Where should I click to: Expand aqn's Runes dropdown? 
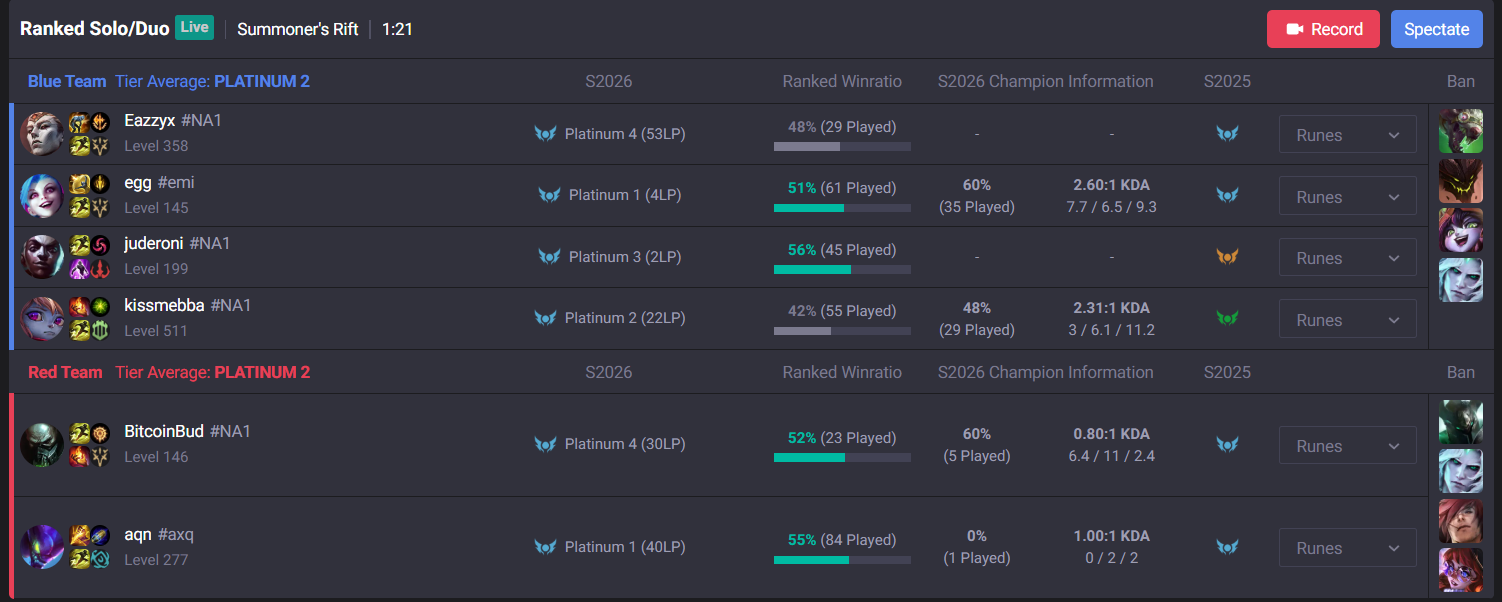(1347, 548)
